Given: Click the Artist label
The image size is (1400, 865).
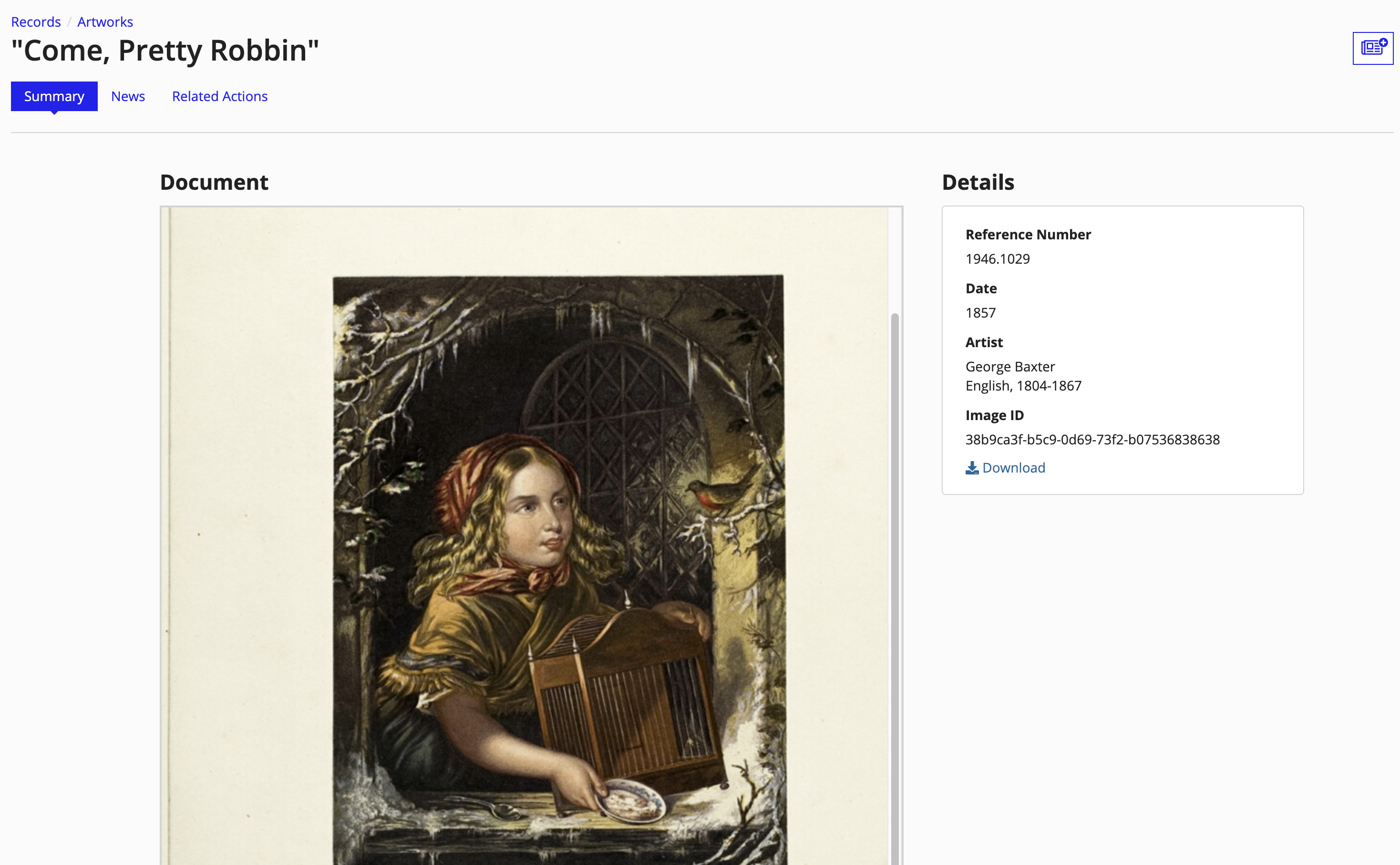Looking at the screenshot, I should tap(984, 342).
